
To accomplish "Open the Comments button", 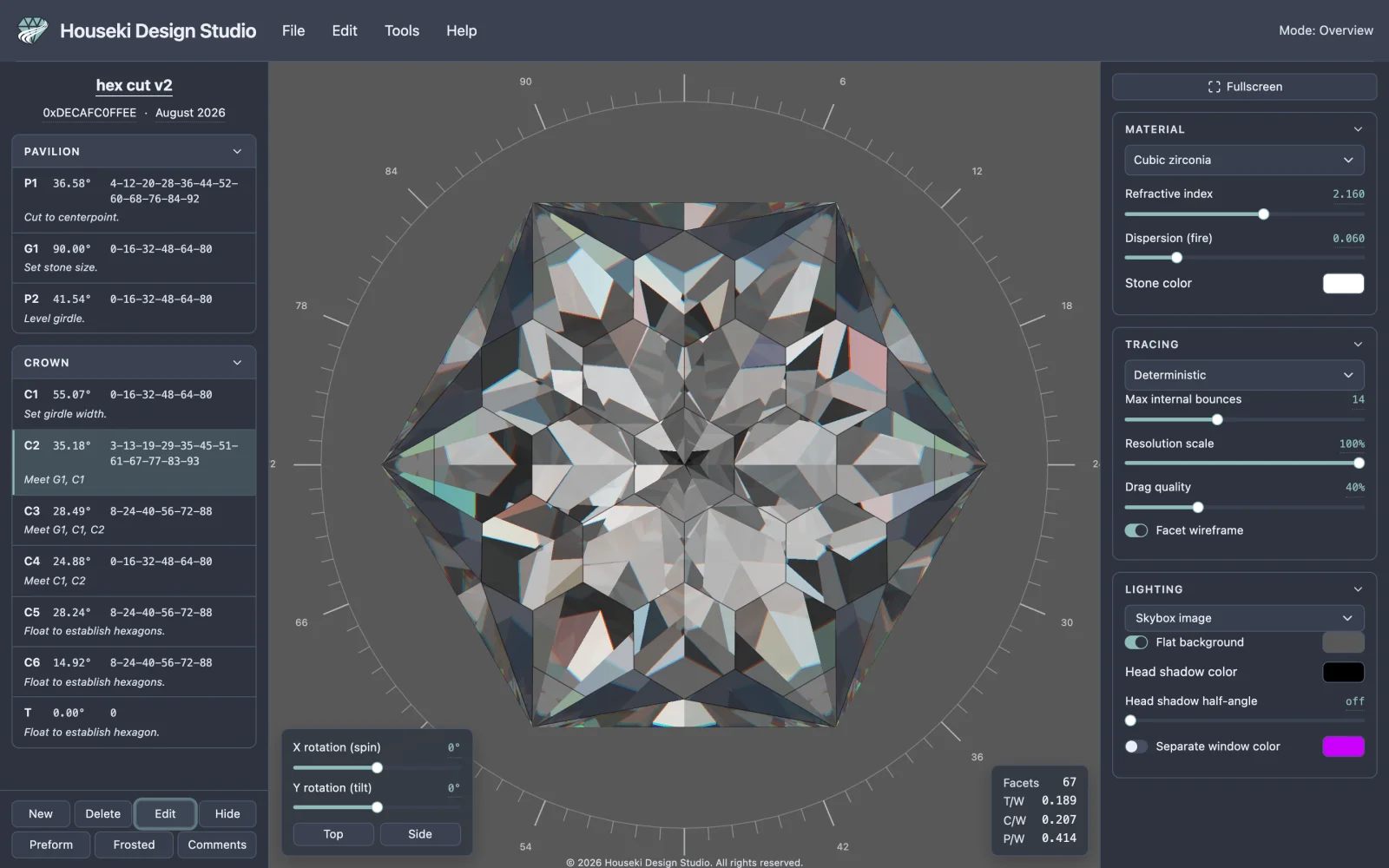I will point(217,845).
